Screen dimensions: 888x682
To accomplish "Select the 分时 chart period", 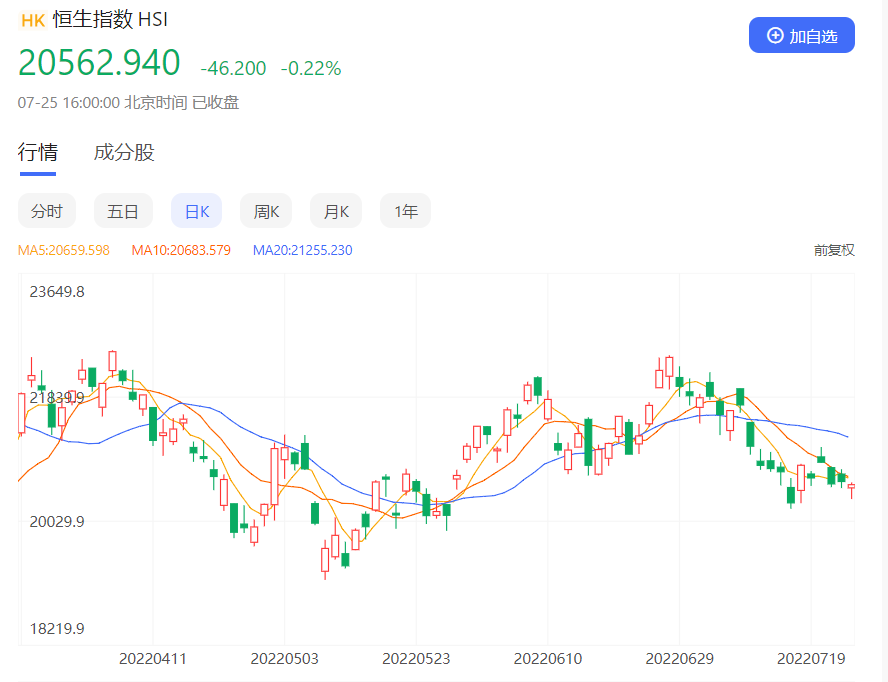I will (x=47, y=211).
